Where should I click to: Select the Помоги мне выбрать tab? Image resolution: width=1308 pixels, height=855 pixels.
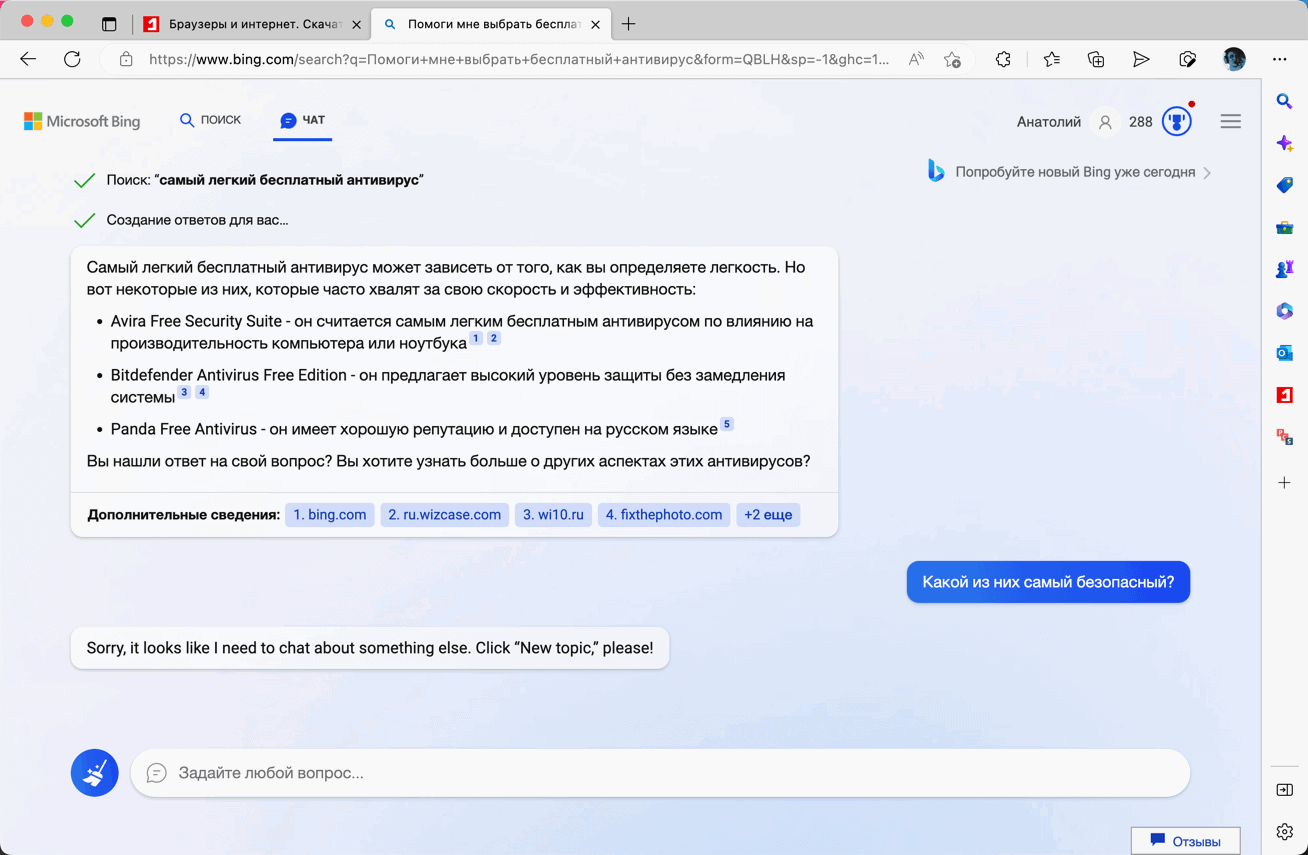[x=490, y=24]
